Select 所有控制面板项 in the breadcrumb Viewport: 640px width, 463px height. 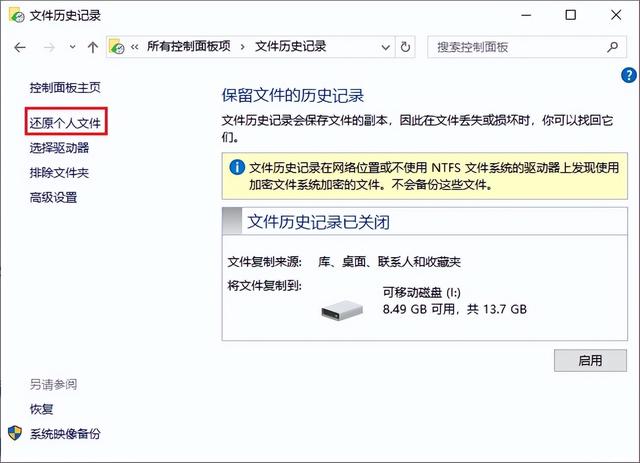189,46
